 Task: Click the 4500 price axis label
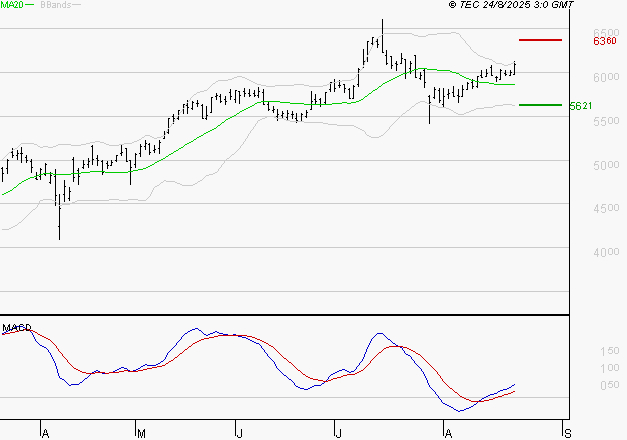point(606,208)
